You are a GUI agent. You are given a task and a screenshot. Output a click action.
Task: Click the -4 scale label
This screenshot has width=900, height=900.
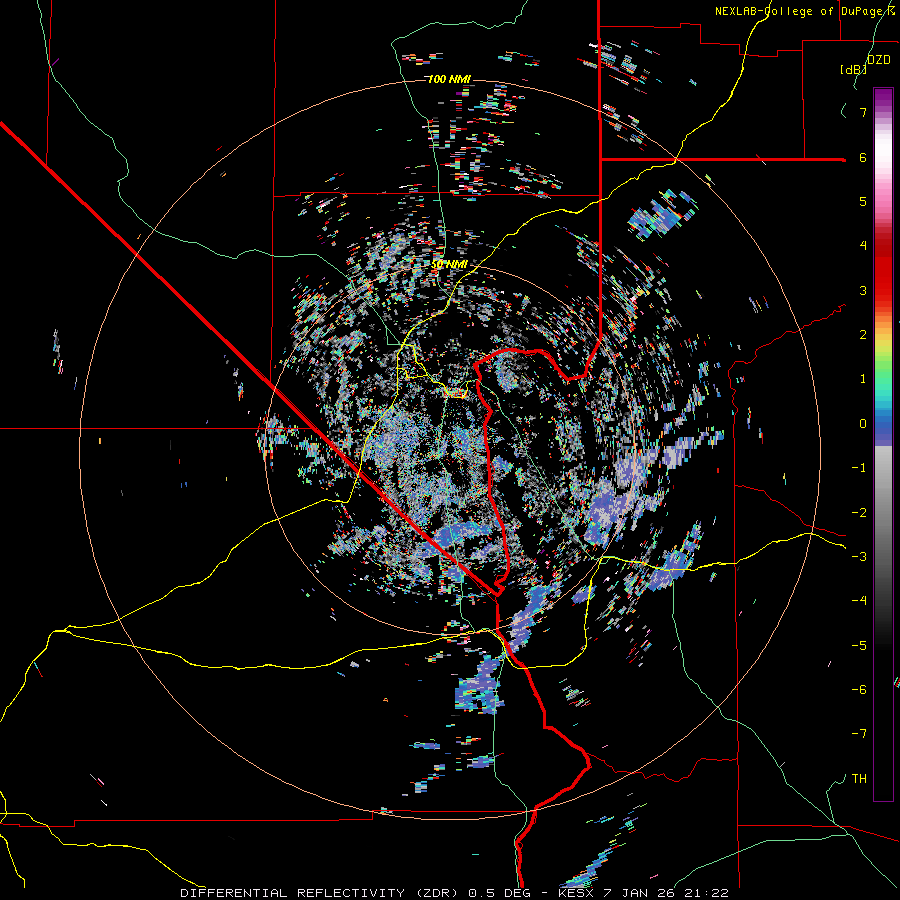point(859,601)
